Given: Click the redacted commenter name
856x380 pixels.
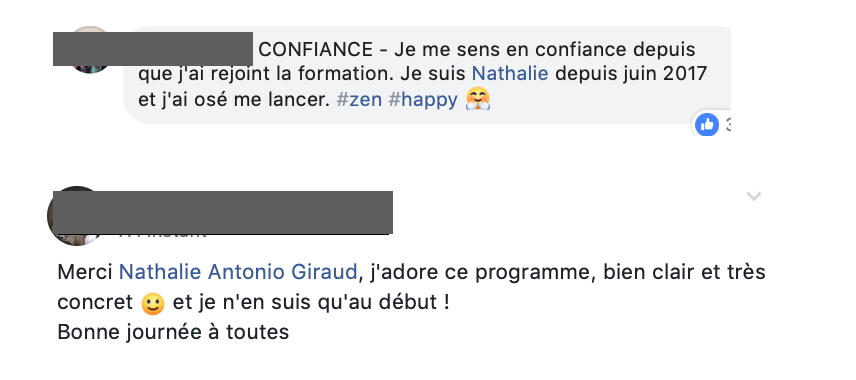Looking at the screenshot, I should [x=152, y=49].
